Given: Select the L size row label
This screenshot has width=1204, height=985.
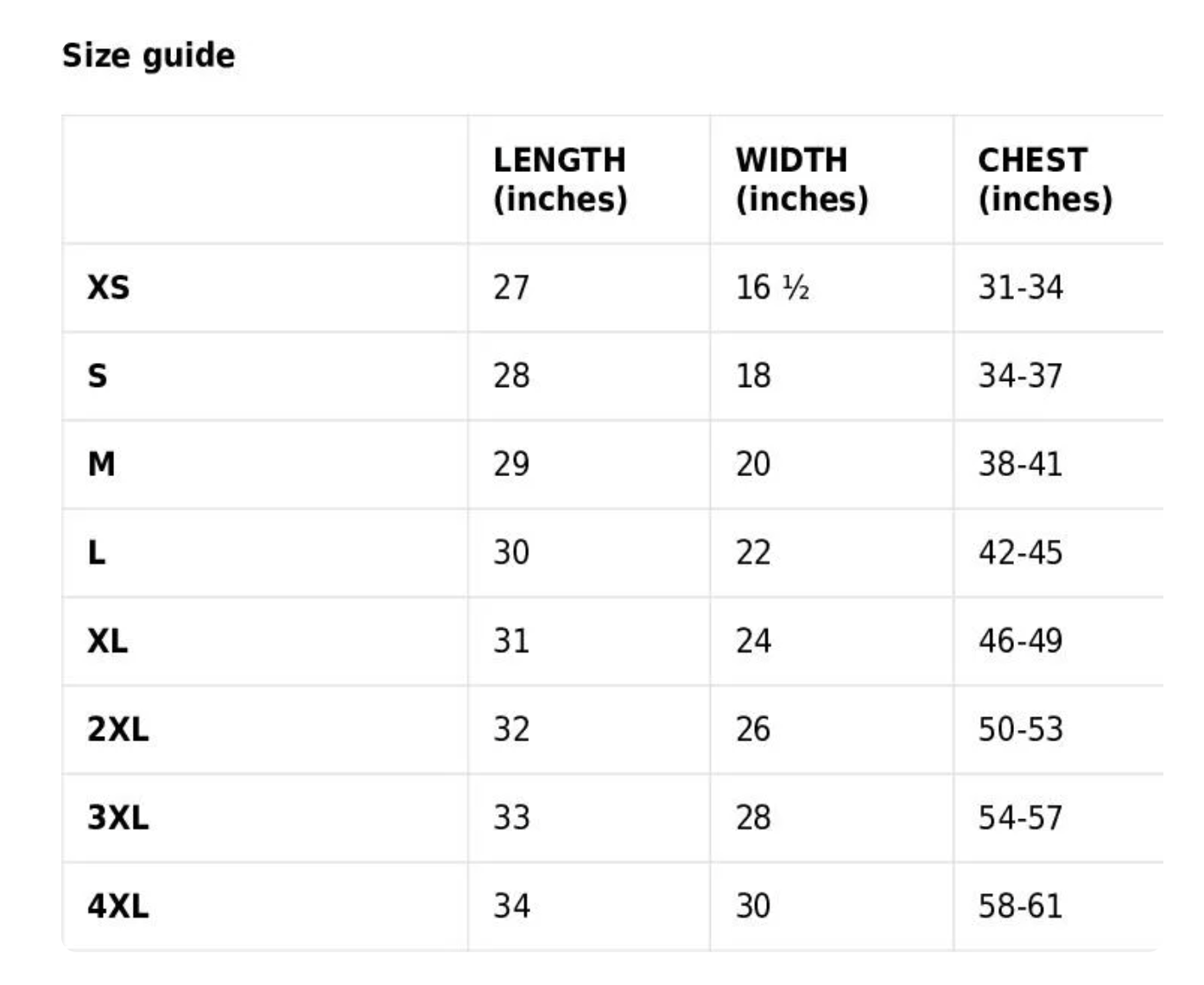Looking at the screenshot, I should [97, 553].
